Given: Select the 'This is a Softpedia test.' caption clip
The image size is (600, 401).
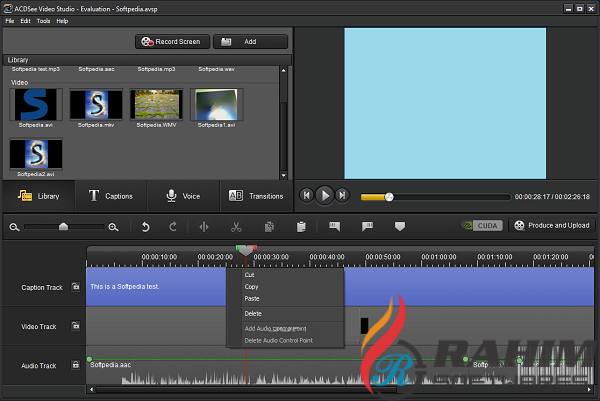Looking at the screenshot, I should pos(156,287).
